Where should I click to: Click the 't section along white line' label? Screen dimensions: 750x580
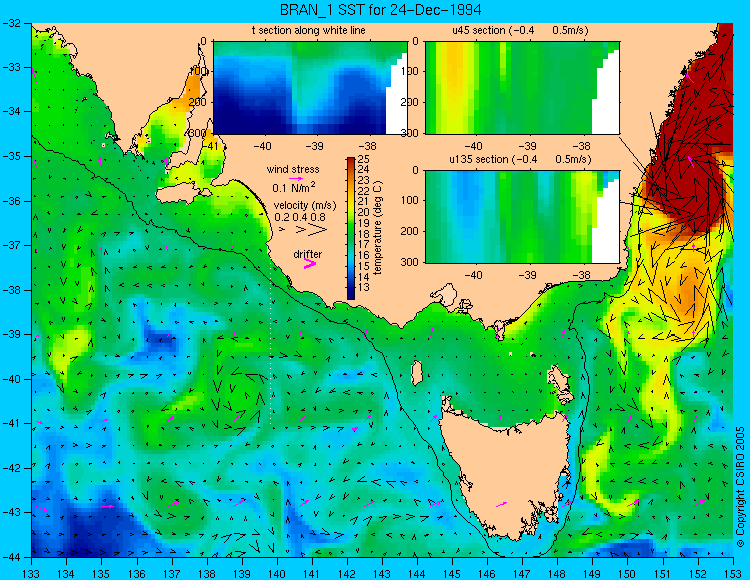309,31
